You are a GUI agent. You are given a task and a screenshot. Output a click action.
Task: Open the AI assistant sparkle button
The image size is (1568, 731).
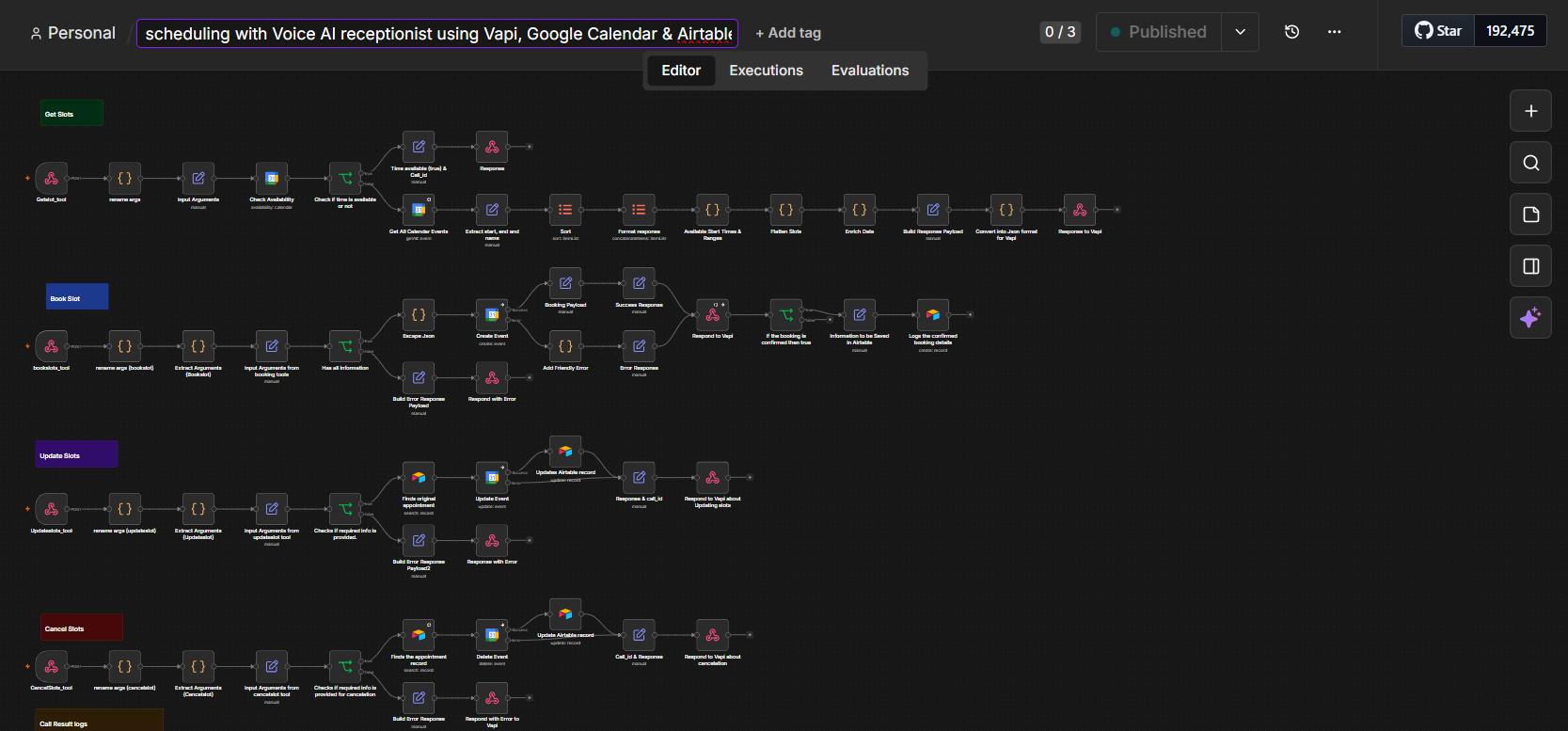tap(1530, 318)
